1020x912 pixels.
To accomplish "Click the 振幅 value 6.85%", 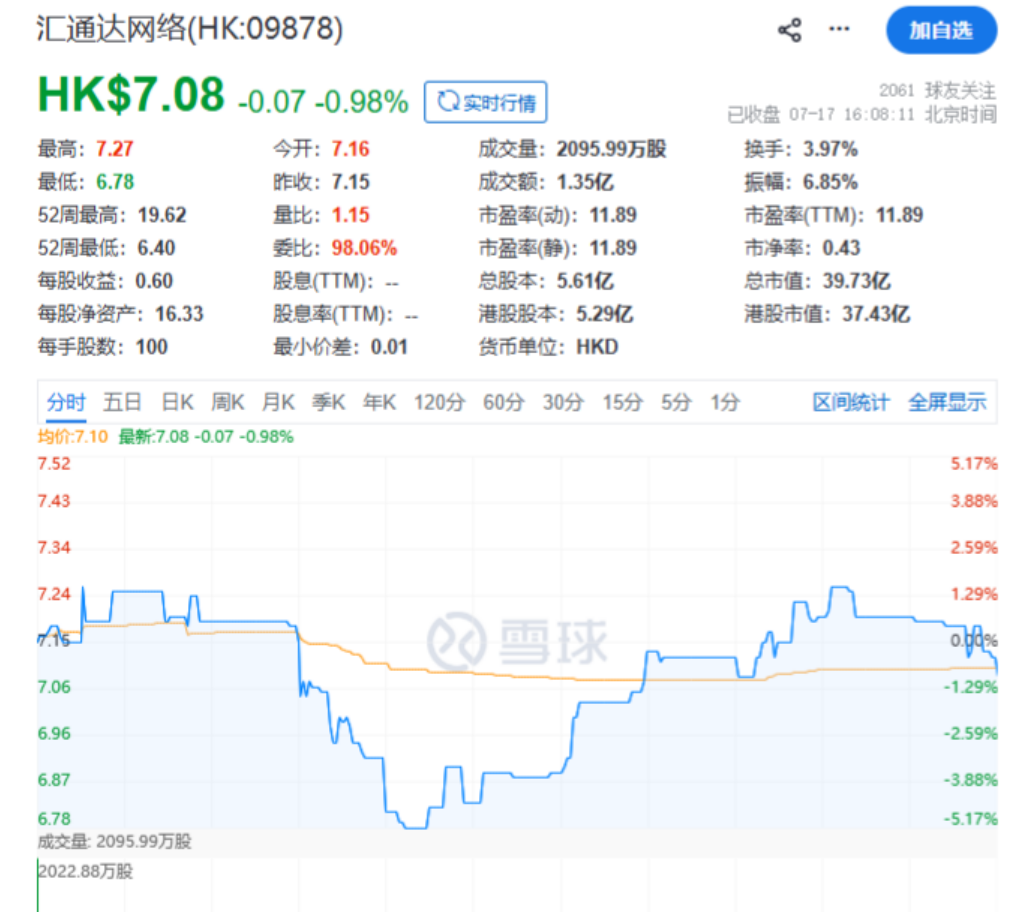I will [830, 182].
